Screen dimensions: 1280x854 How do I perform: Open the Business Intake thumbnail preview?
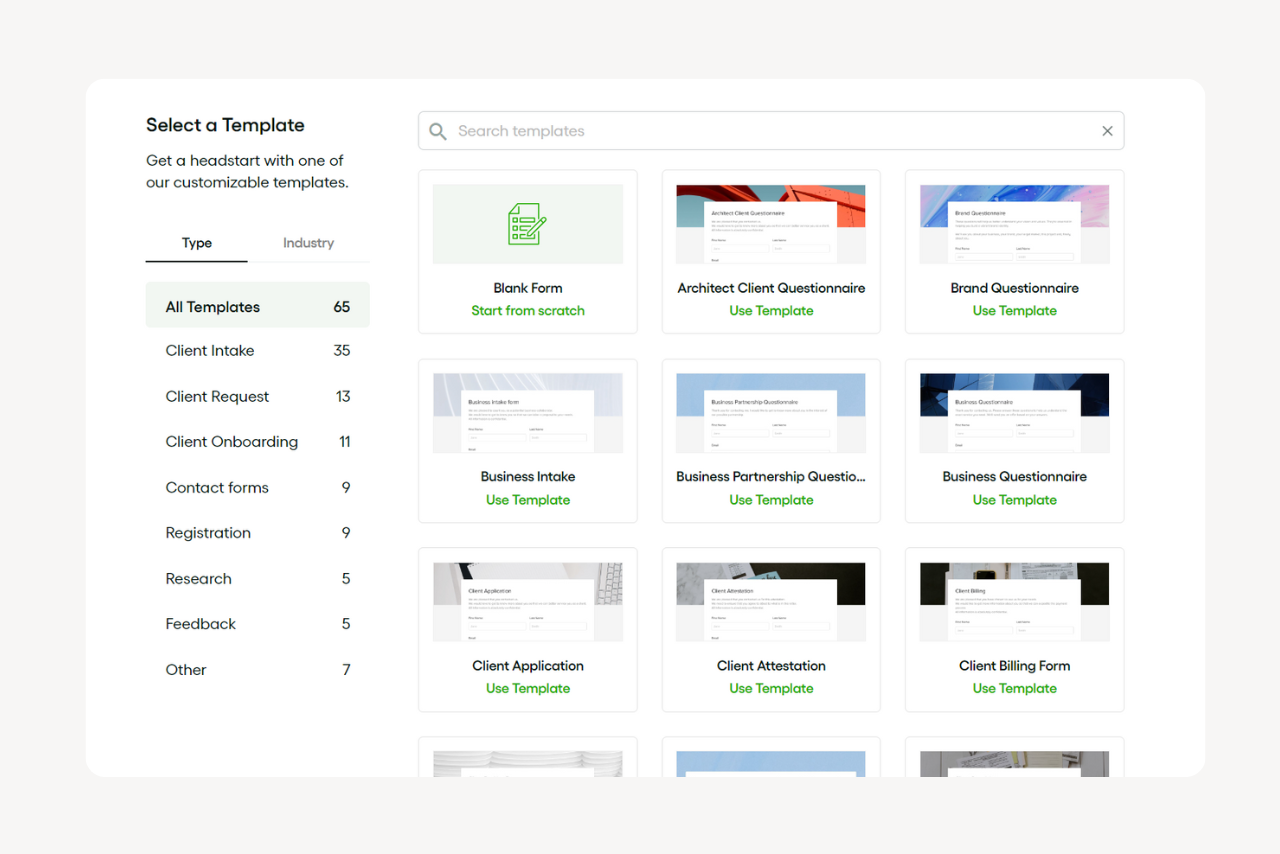[x=528, y=413]
